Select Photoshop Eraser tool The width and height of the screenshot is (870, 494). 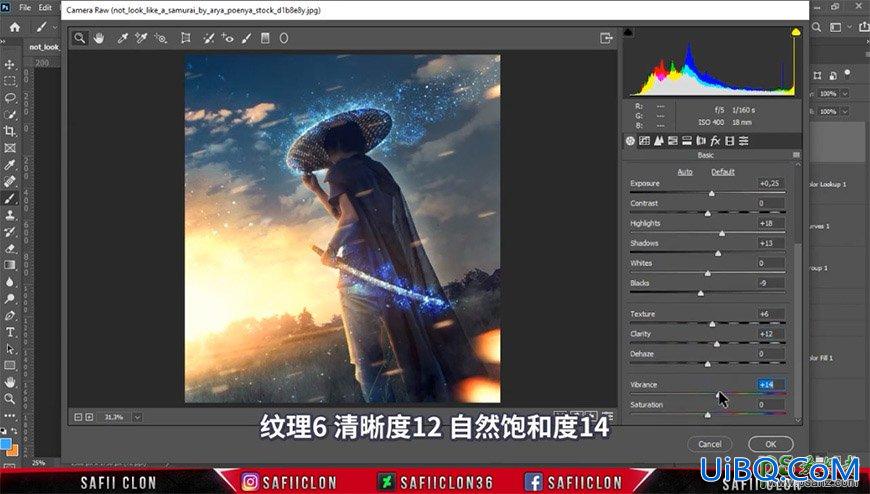[x=9, y=249]
